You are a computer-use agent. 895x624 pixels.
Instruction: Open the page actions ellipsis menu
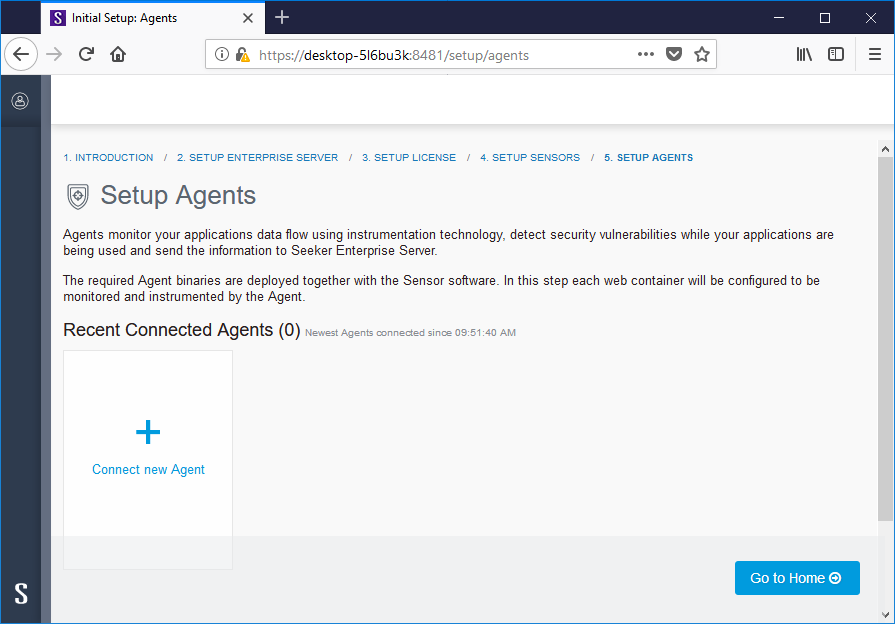[x=645, y=54]
